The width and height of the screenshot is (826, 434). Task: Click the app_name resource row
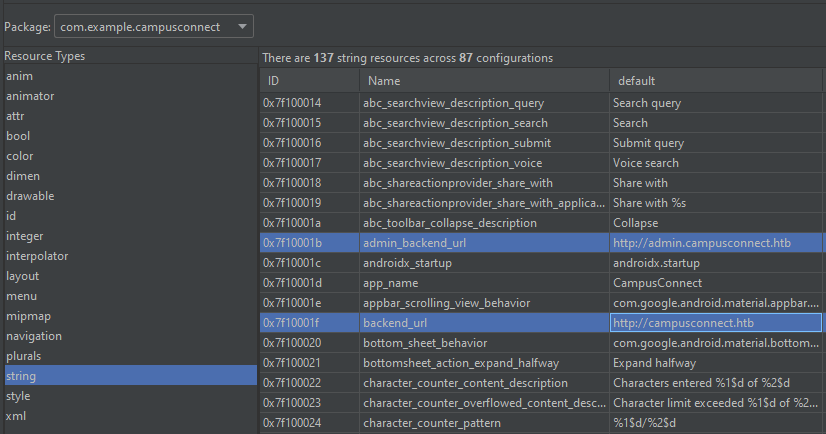tap(397, 283)
